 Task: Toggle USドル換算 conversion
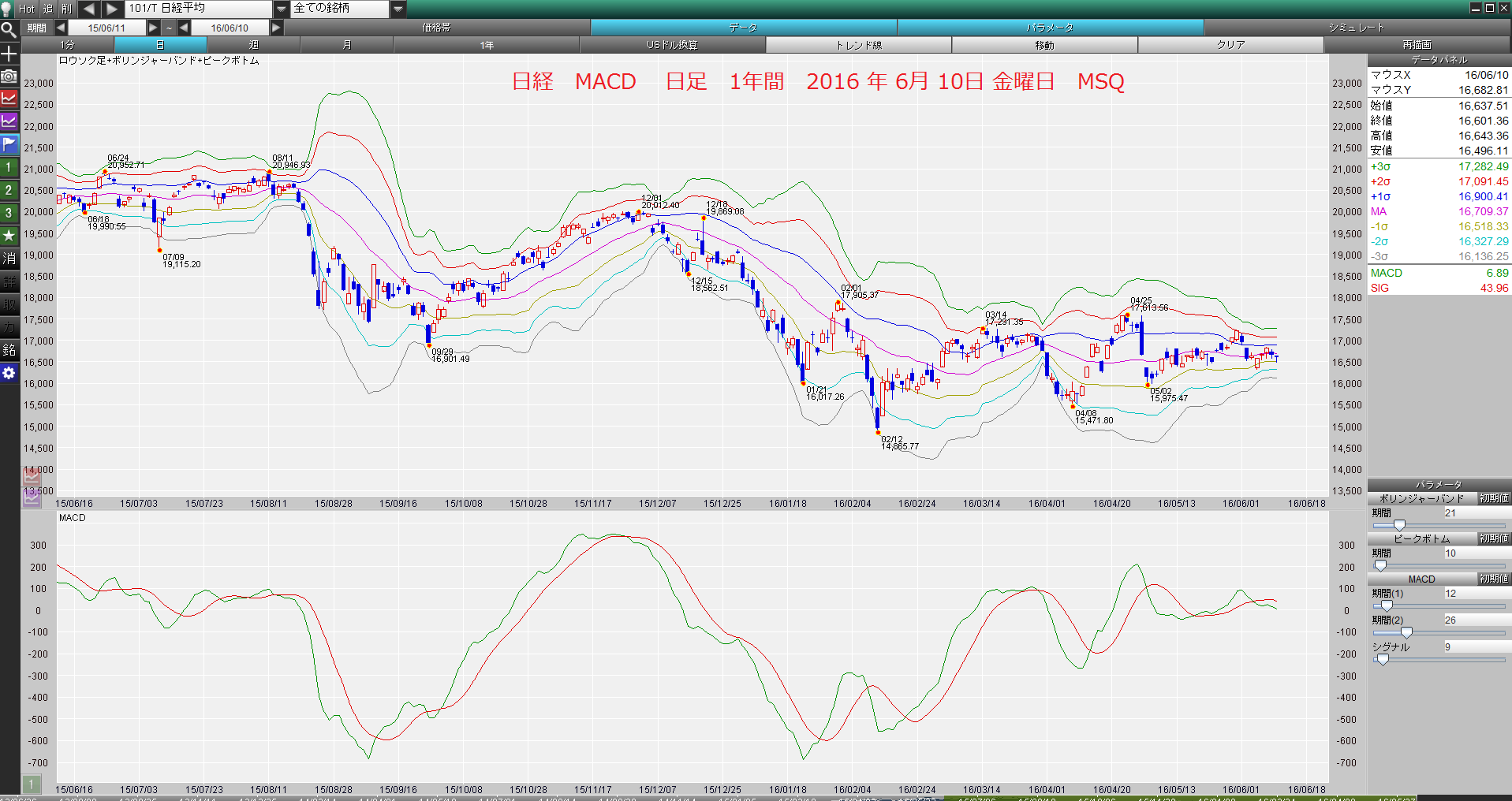coord(672,45)
